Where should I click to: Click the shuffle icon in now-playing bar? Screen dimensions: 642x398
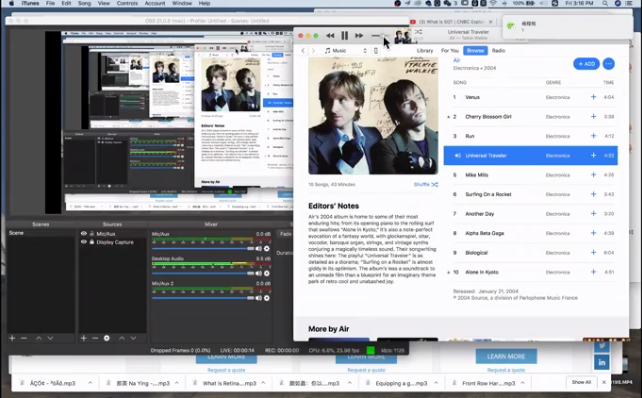tap(418, 32)
